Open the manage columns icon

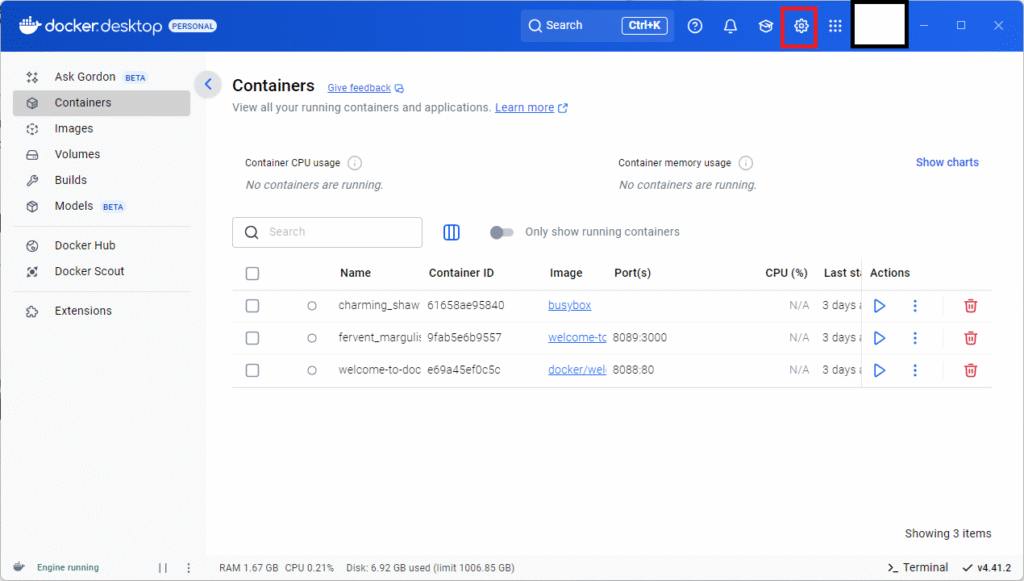click(x=451, y=232)
